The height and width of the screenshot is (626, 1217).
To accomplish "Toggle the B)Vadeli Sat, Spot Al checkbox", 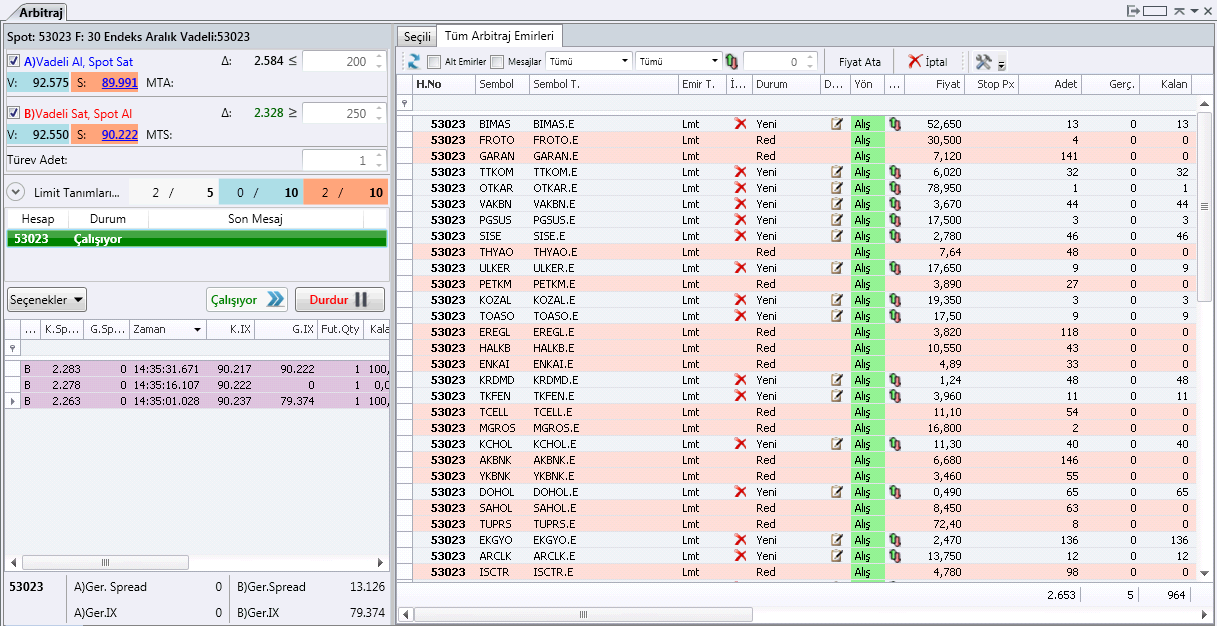I will click(14, 113).
